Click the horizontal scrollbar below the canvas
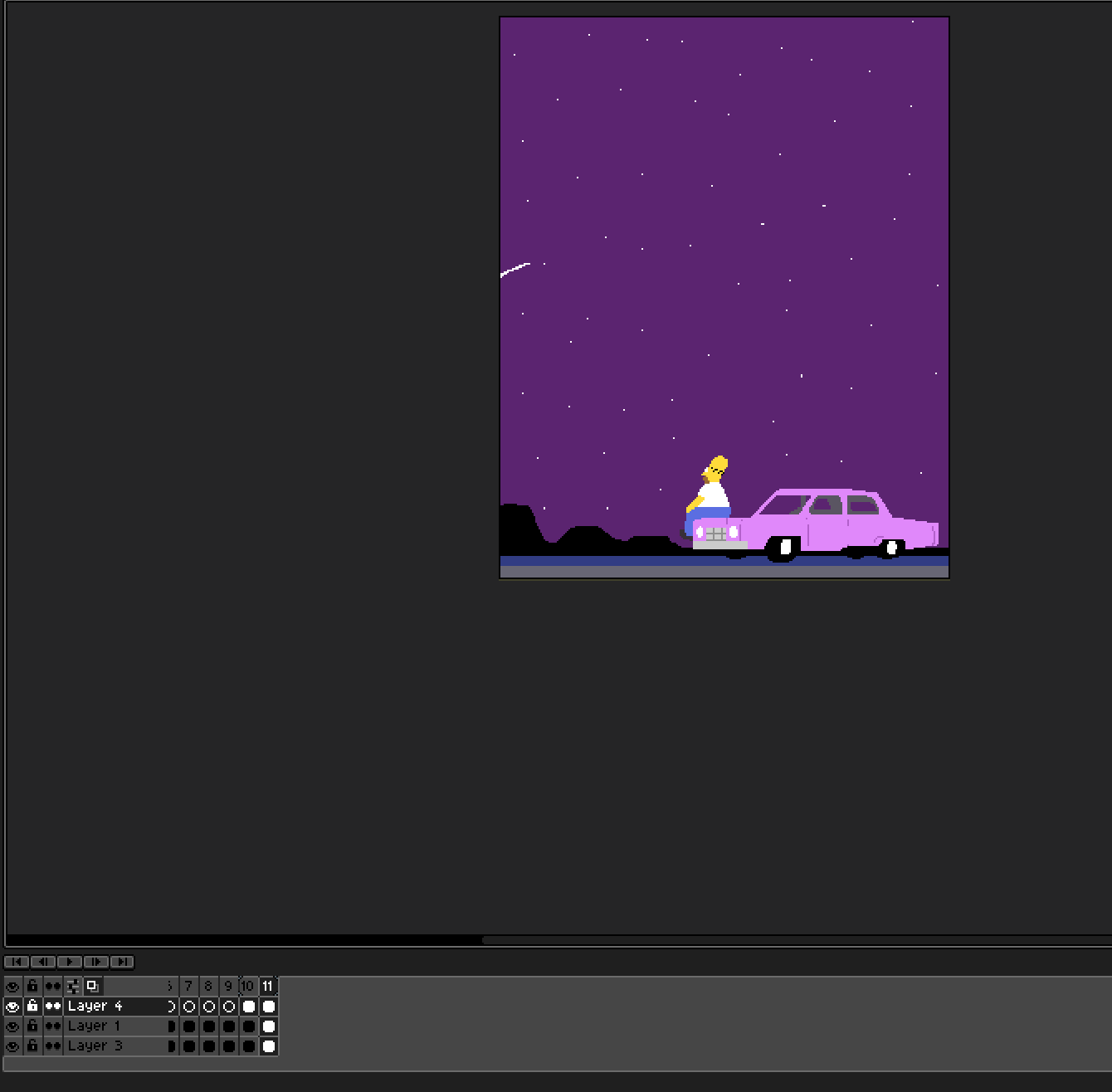The image size is (1112, 1092). pyautogui.click(x=797, y=940)
